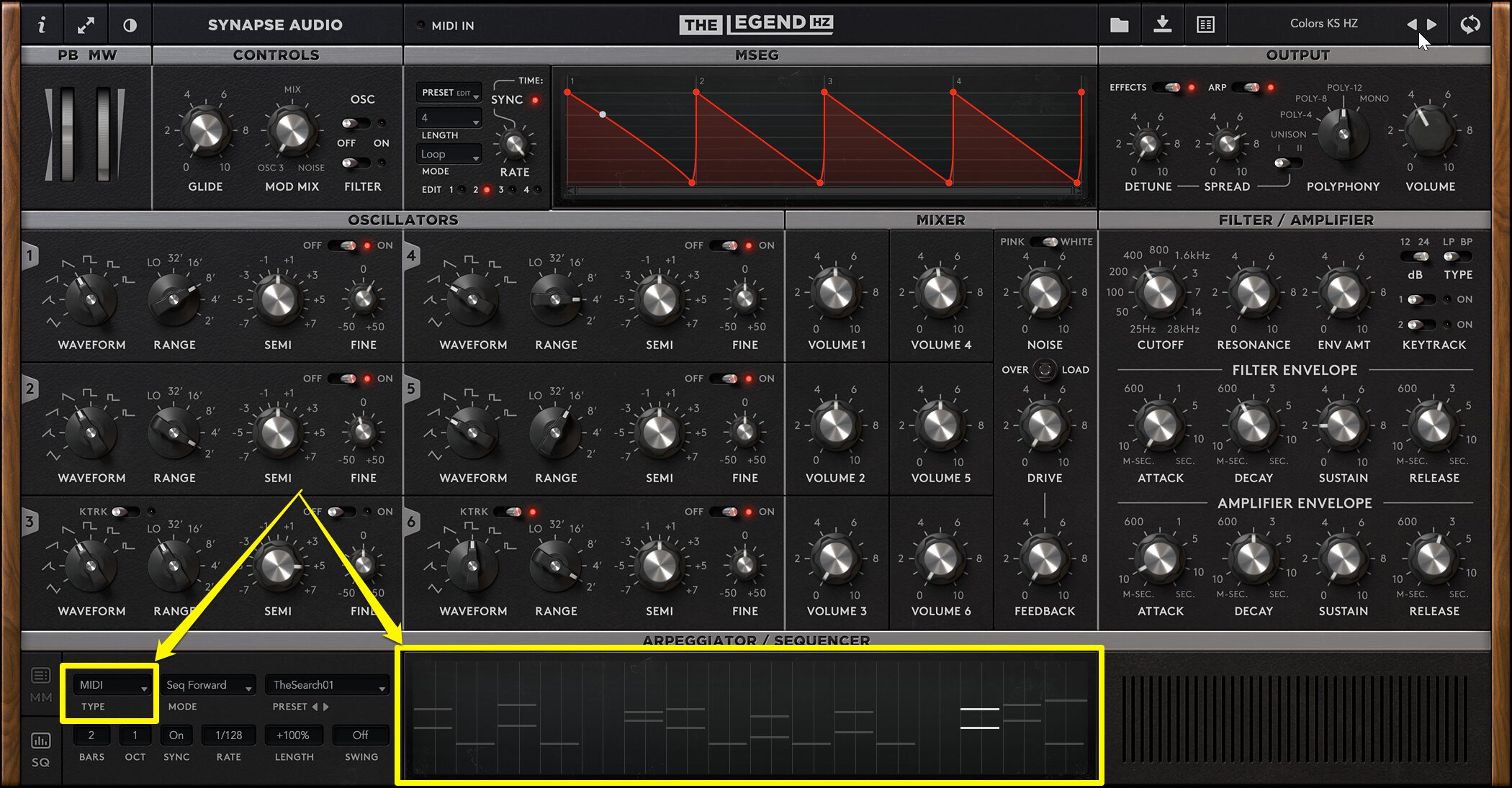Click the Colors KS HZ preset name

point(1323,24)
